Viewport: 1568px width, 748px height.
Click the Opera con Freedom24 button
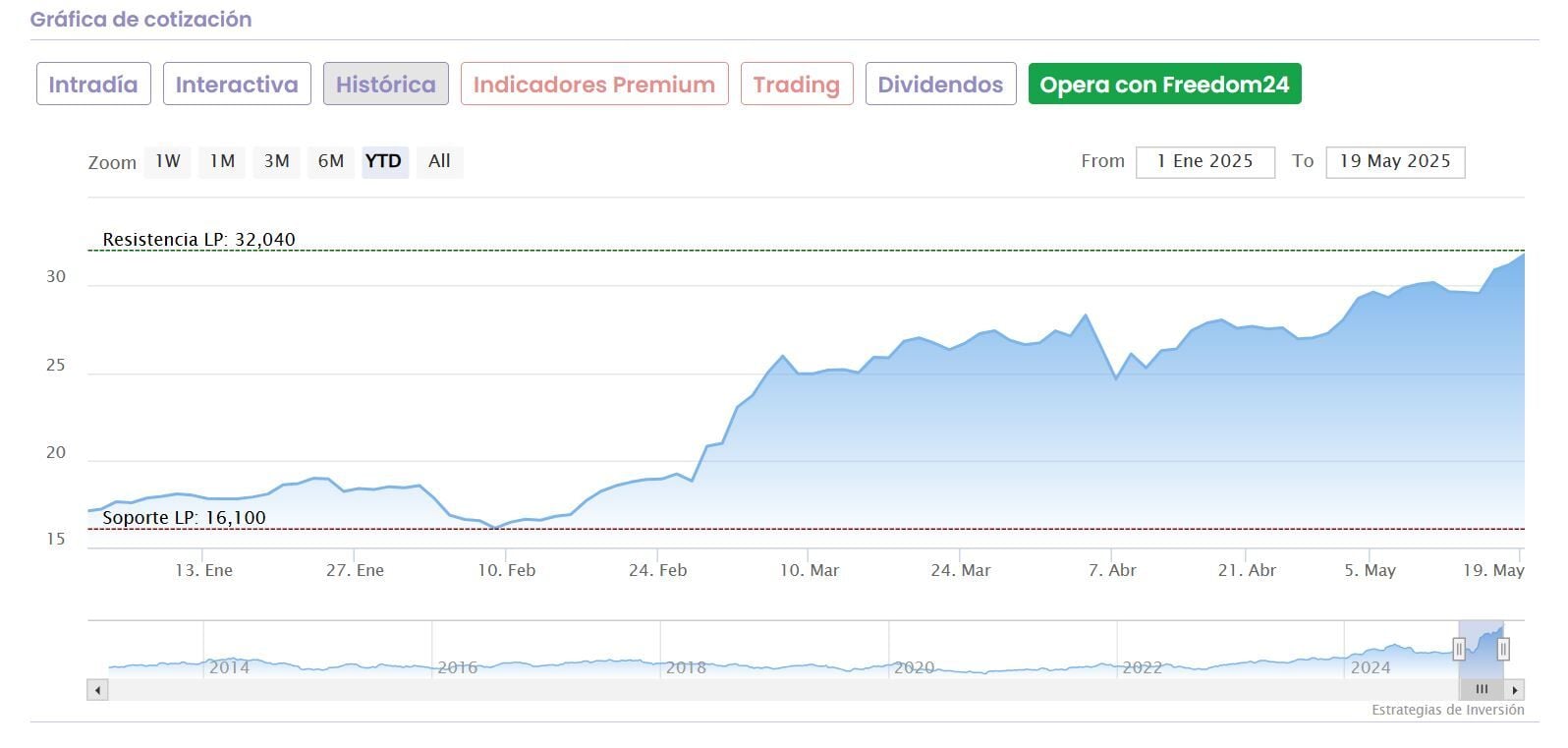1164,85
